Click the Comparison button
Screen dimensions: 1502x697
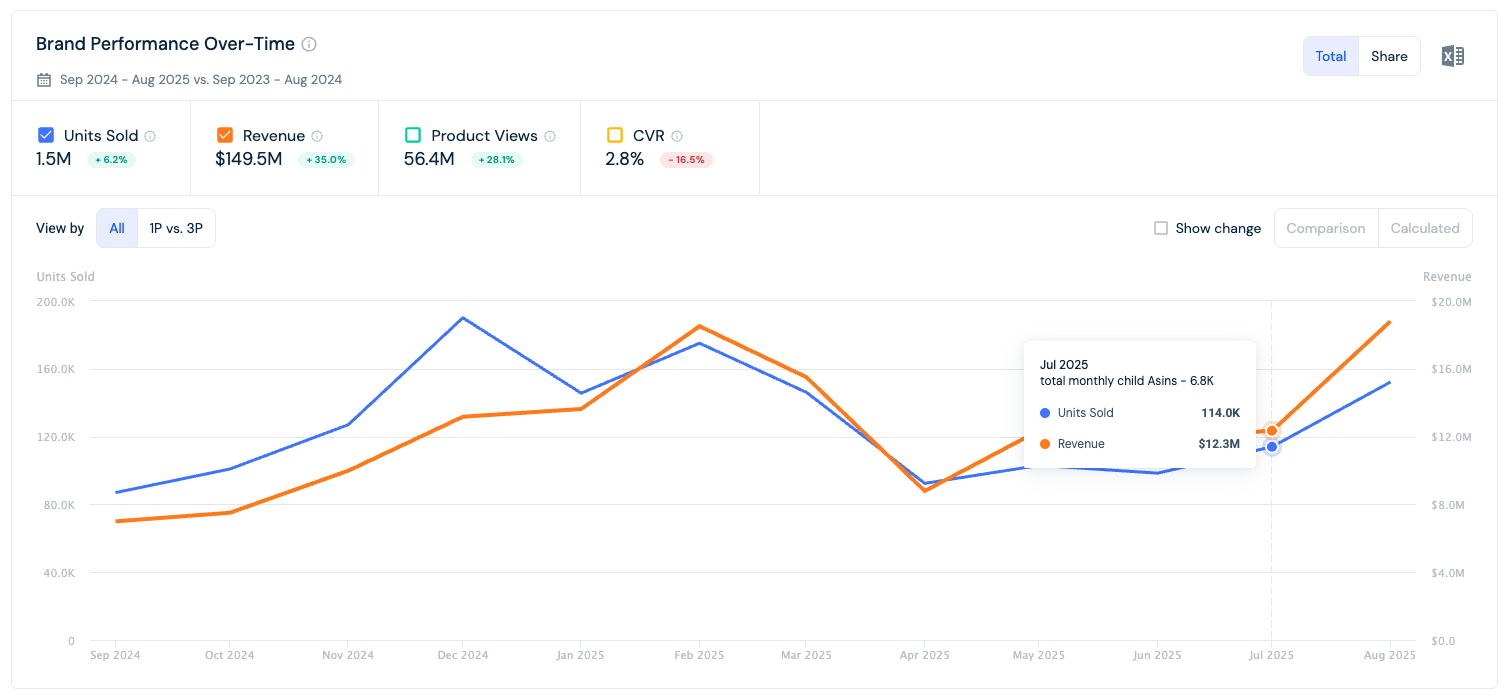point(1326,228)
